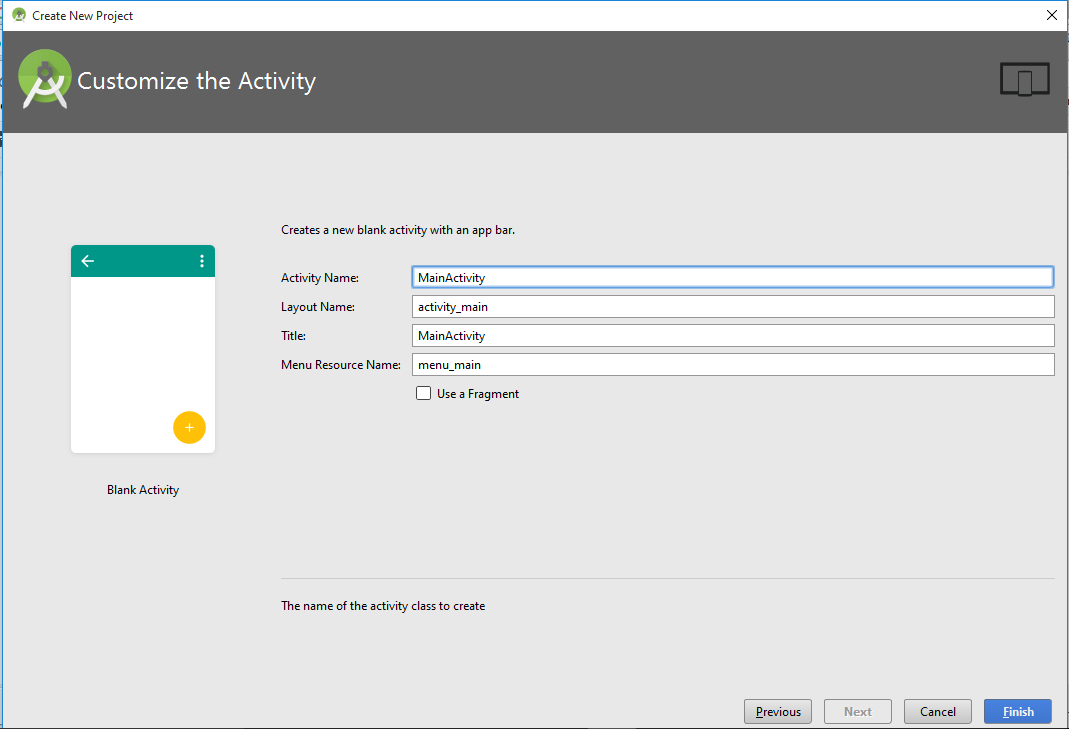Click the Blank Activity caption text
Screen dimensions: 1069x729
pyautogui.click(x=143, y=490)
